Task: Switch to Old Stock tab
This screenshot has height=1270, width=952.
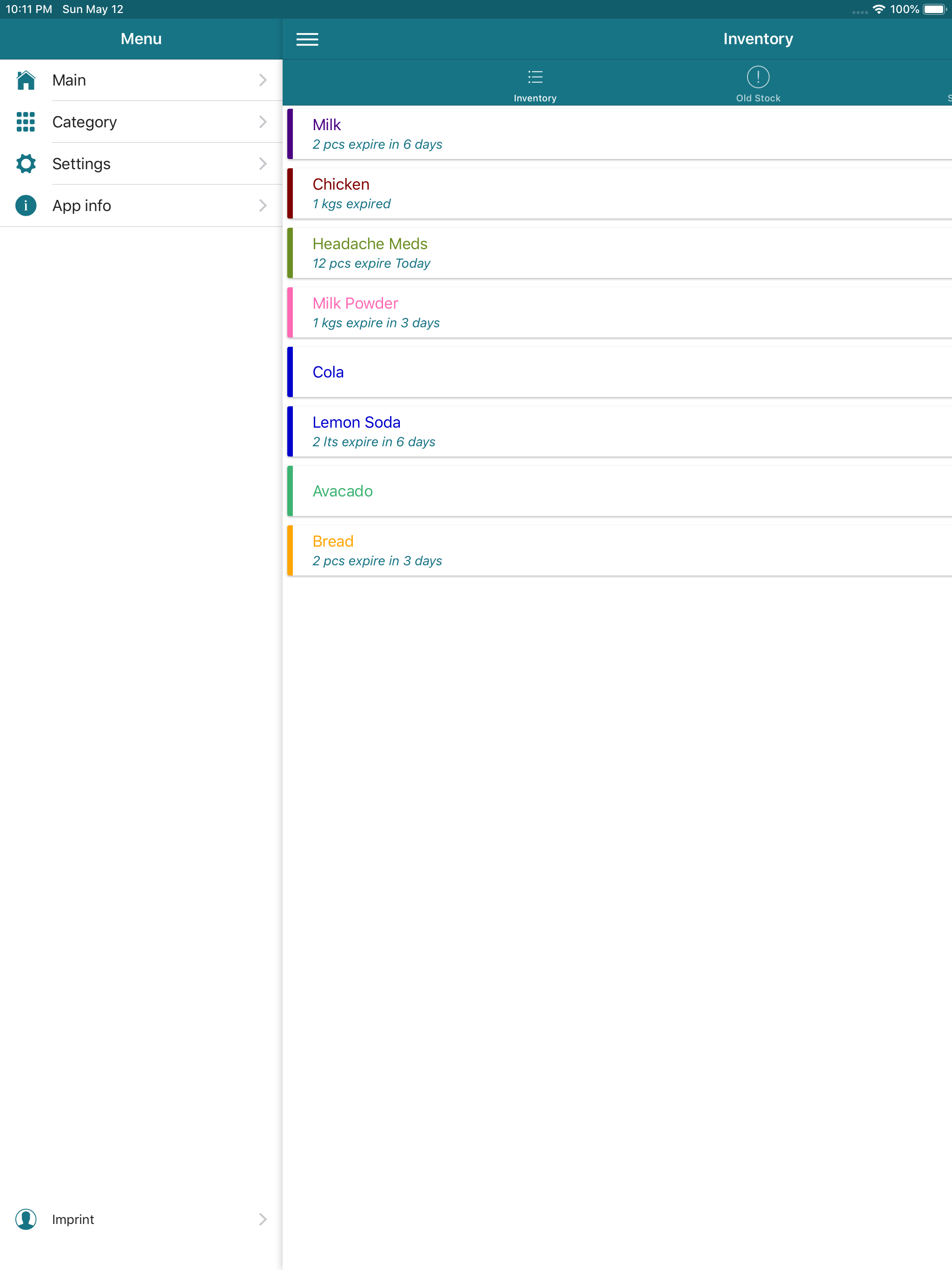Action: [758, 98]
